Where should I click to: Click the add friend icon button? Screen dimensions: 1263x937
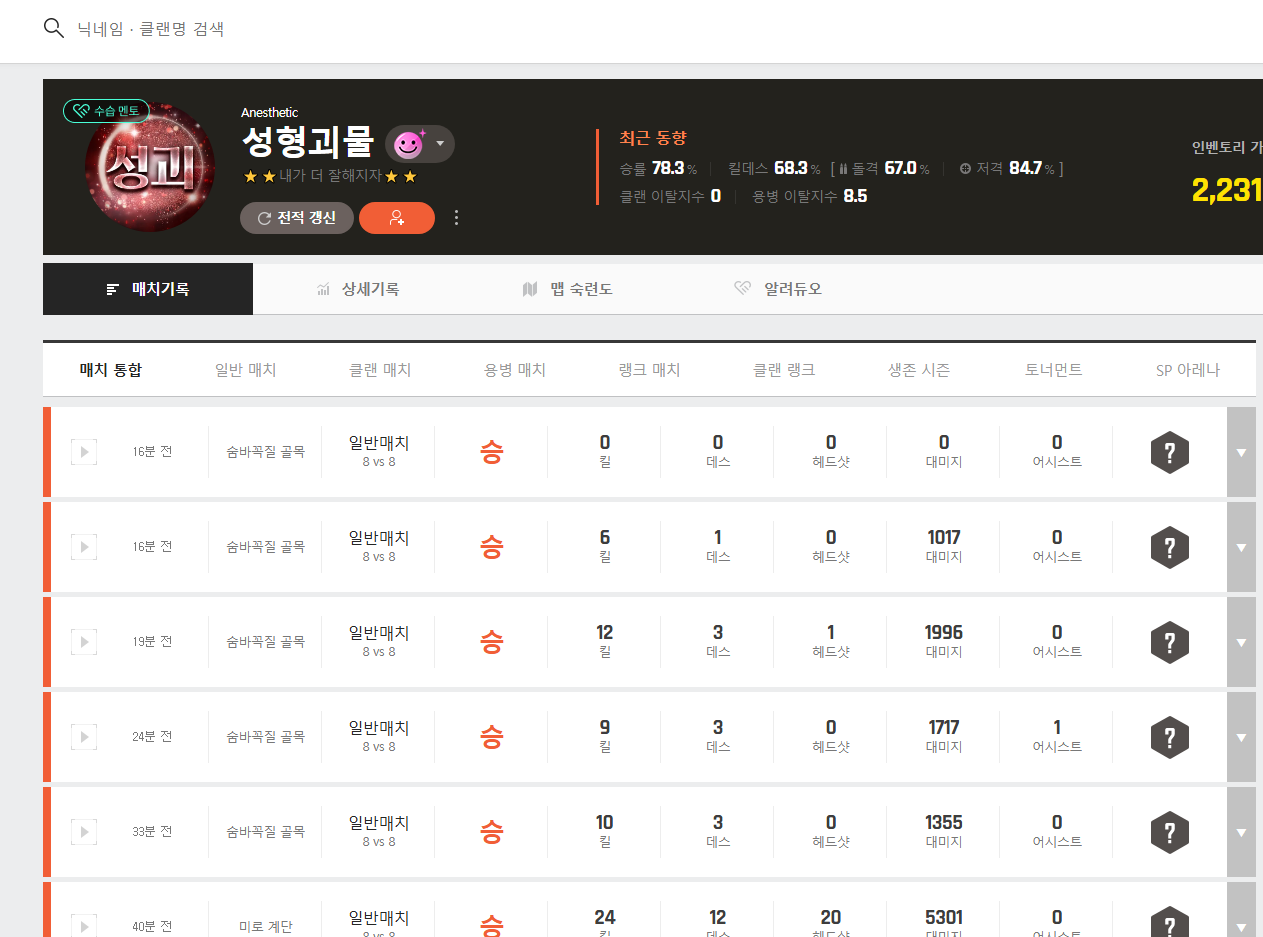[397, 218]
